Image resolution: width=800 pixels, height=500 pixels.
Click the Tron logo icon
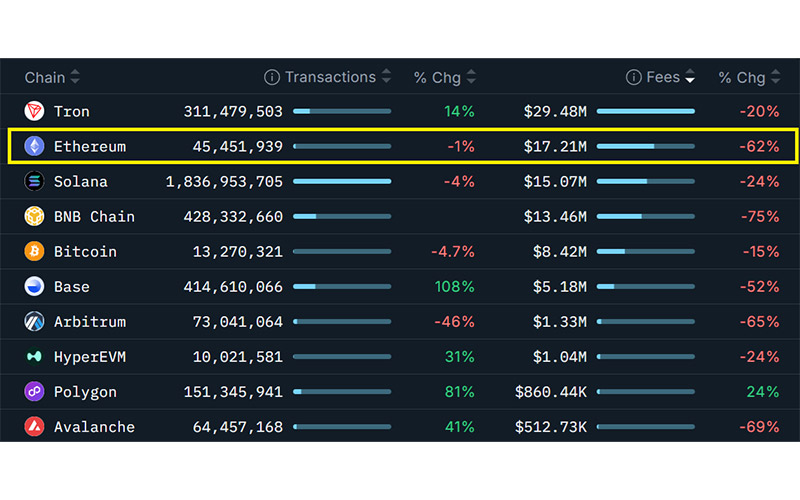click(x=35, y=111)
